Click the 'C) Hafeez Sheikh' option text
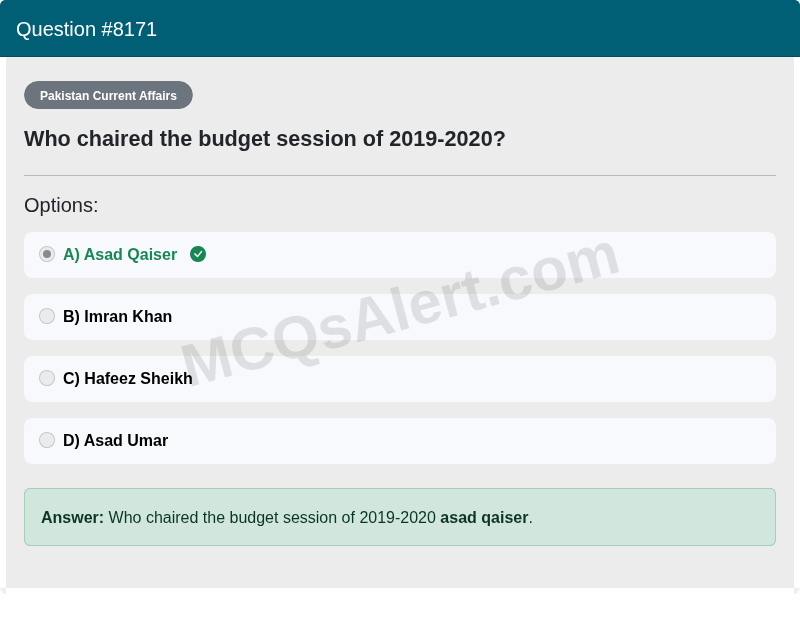The width and height of the screenshot is (800, 618). 128,378
